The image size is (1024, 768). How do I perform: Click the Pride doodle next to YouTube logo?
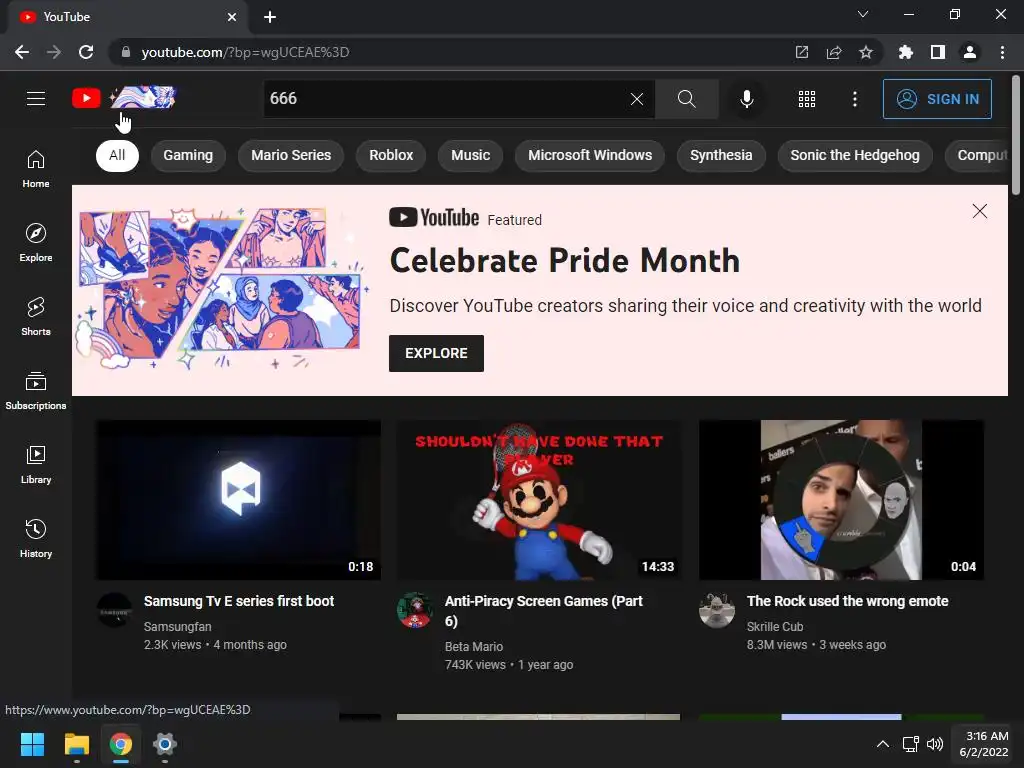143,97
